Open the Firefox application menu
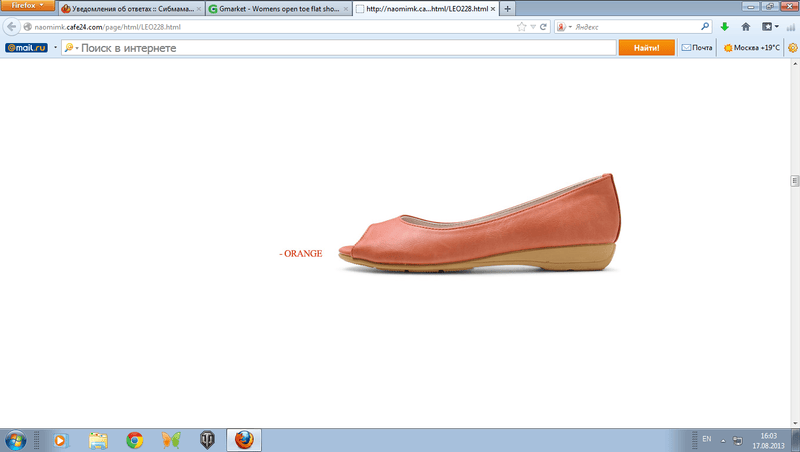Image resolution: width=800 pixels, height=452 pixels. (x=27, y=6)
